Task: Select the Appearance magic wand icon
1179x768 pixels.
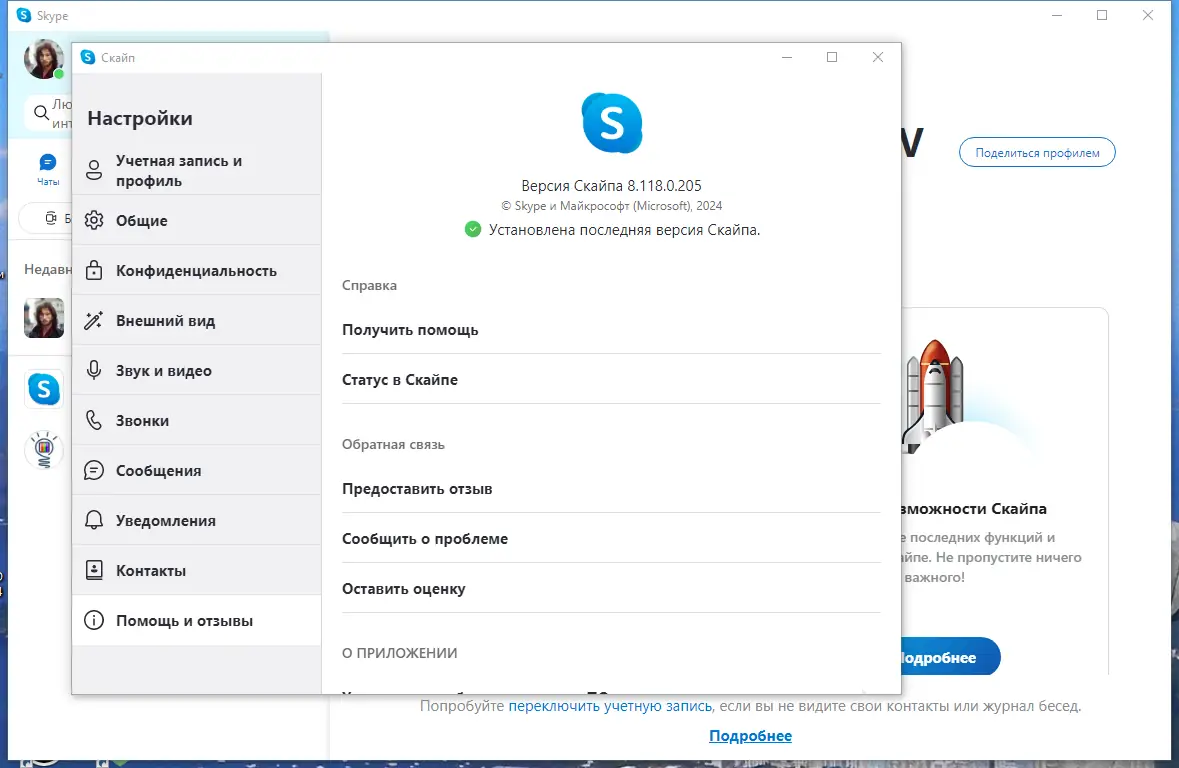Action: tap(94, 320)
